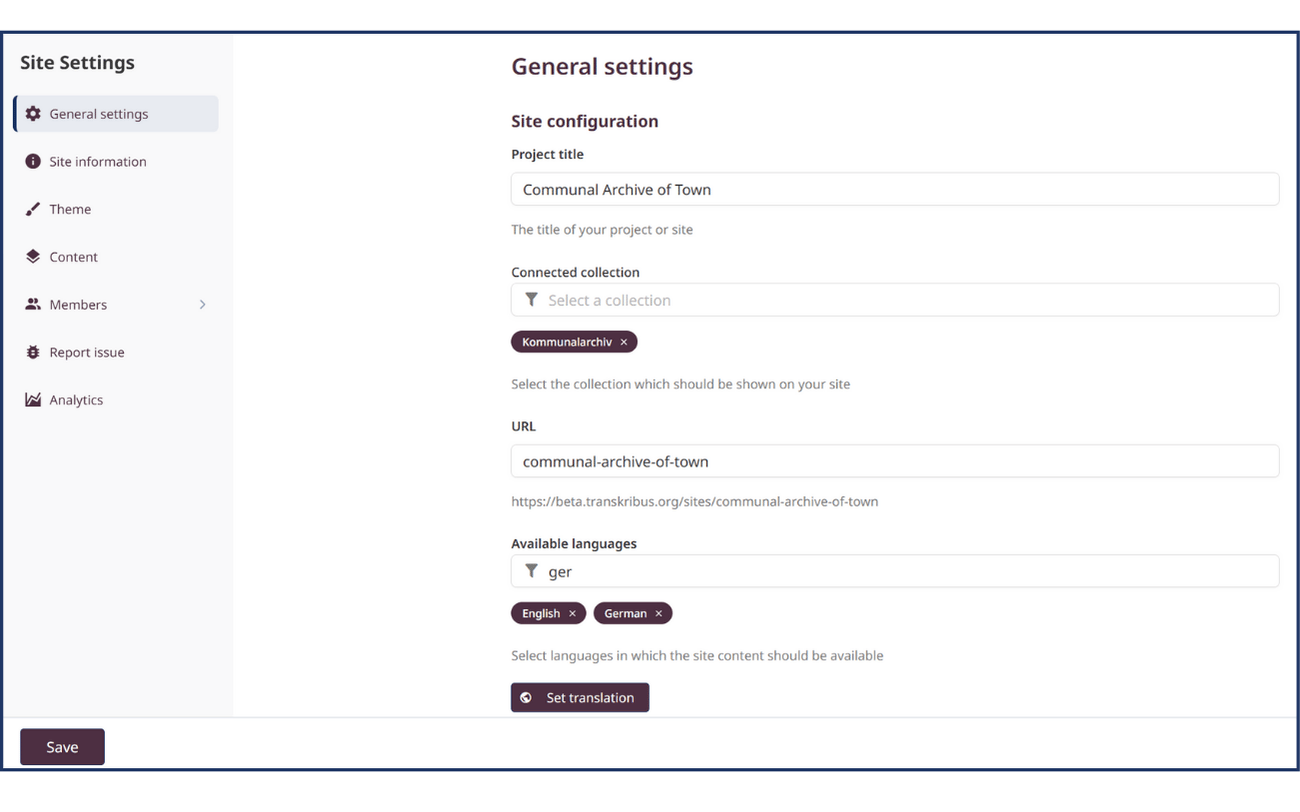Click the Save button
This screenshot has height=812, width=1300.
[x=62, y=746]
